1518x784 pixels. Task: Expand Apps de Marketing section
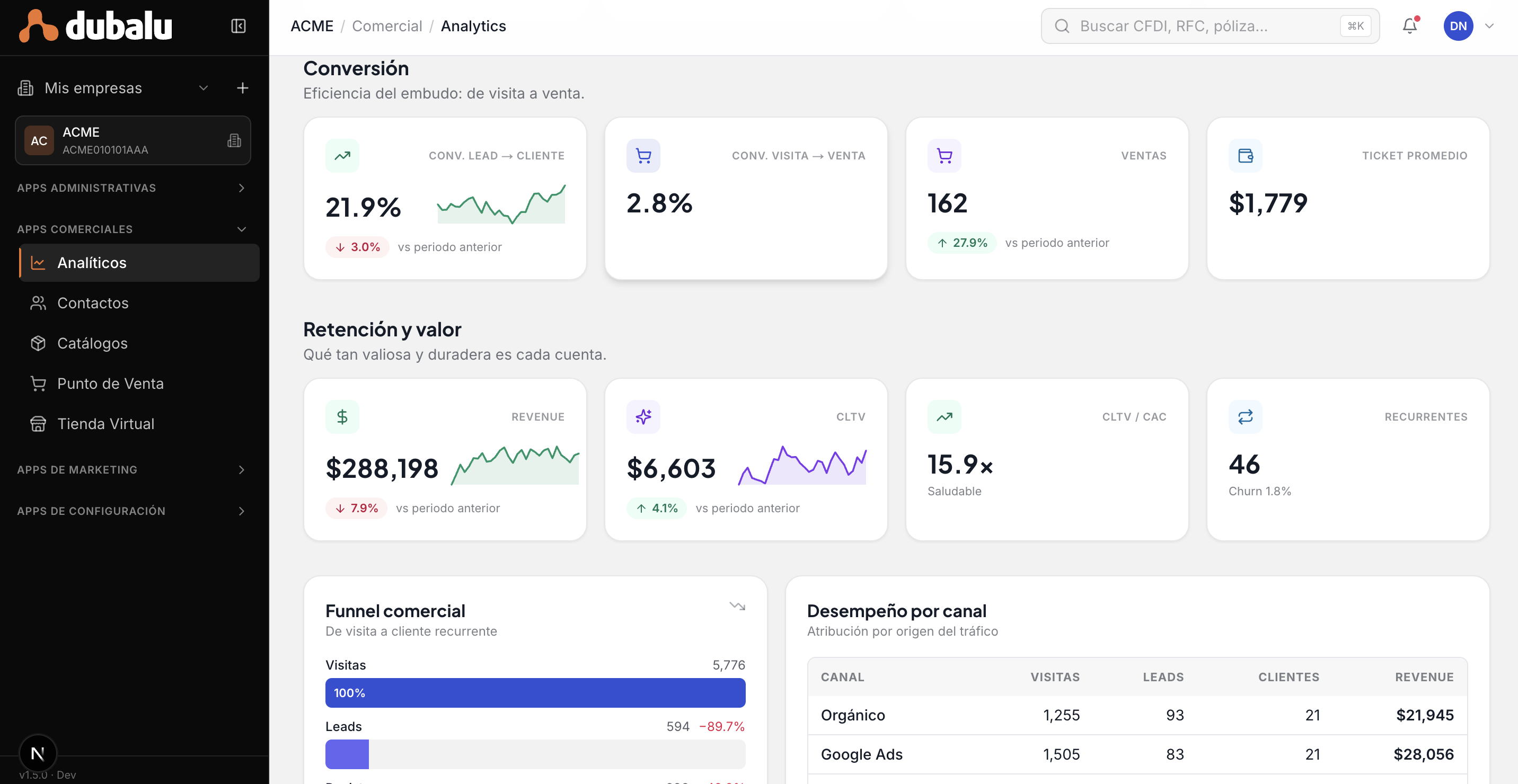click(132, 469)
